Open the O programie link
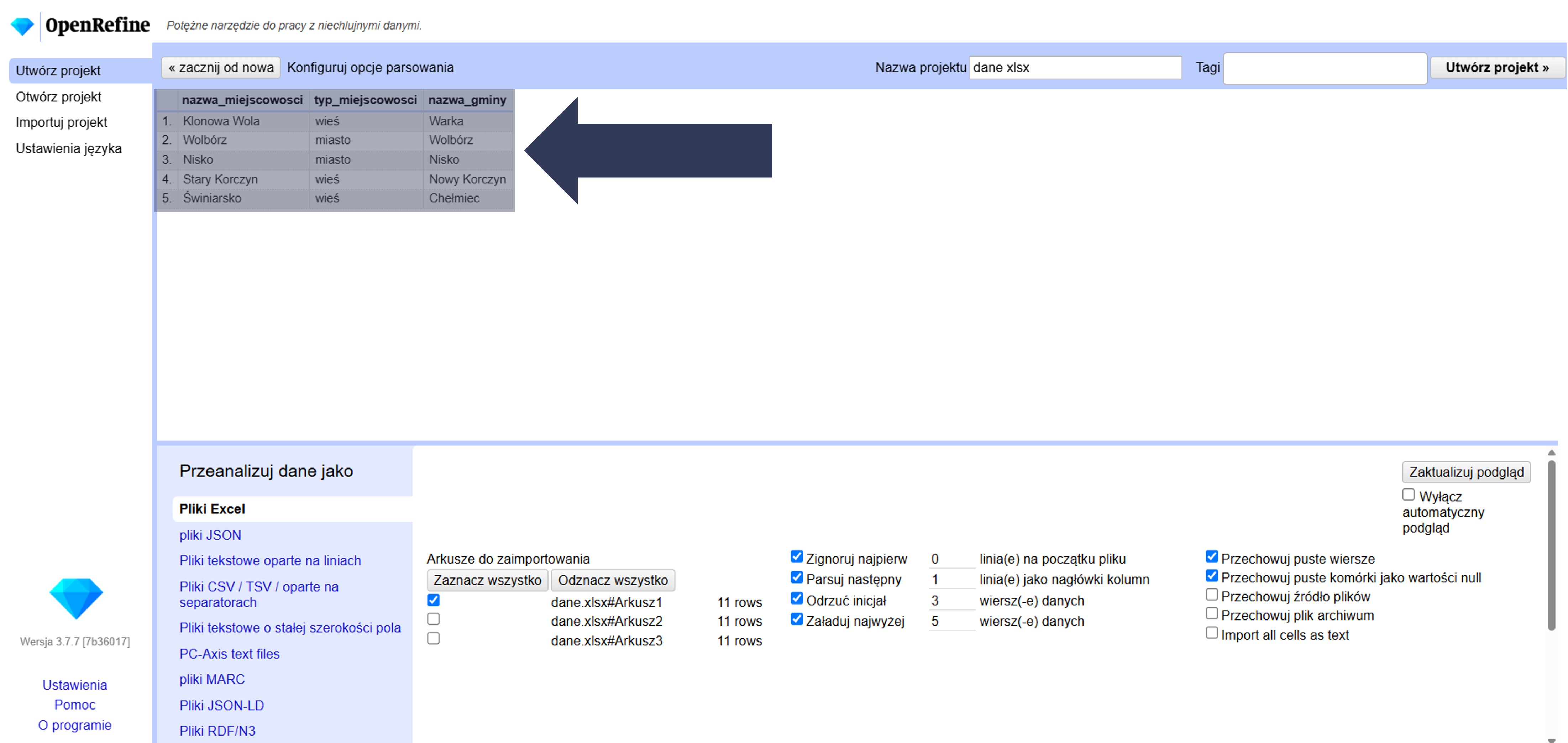This screenshot has height=743, width=1568. tap(75, 725)
